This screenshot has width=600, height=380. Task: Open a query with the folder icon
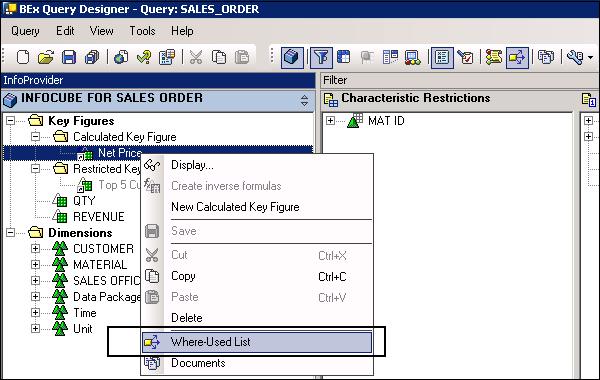46,58
